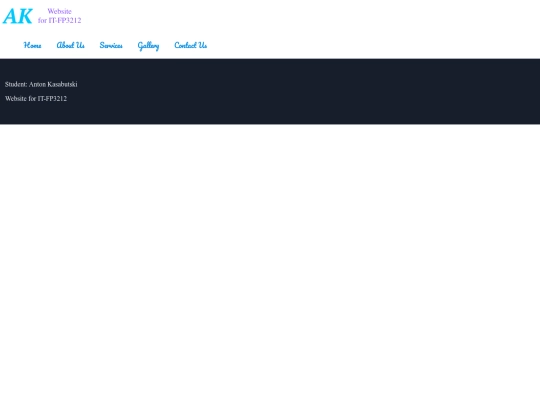The image size is (540, 405).
Task: Open the Home menu link
Action: [32, 45]
